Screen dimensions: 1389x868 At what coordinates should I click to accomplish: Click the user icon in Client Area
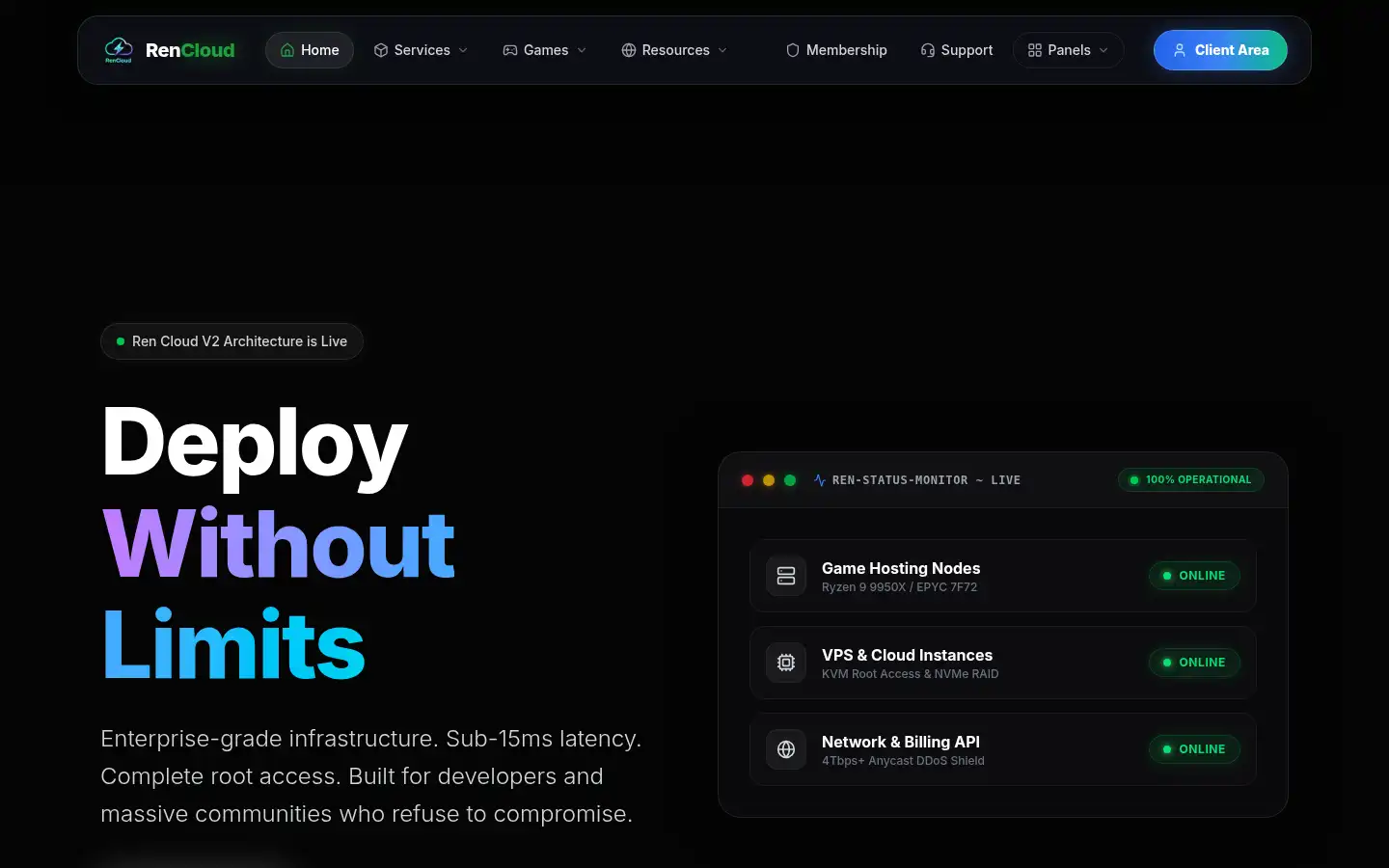coord(1180,50)
